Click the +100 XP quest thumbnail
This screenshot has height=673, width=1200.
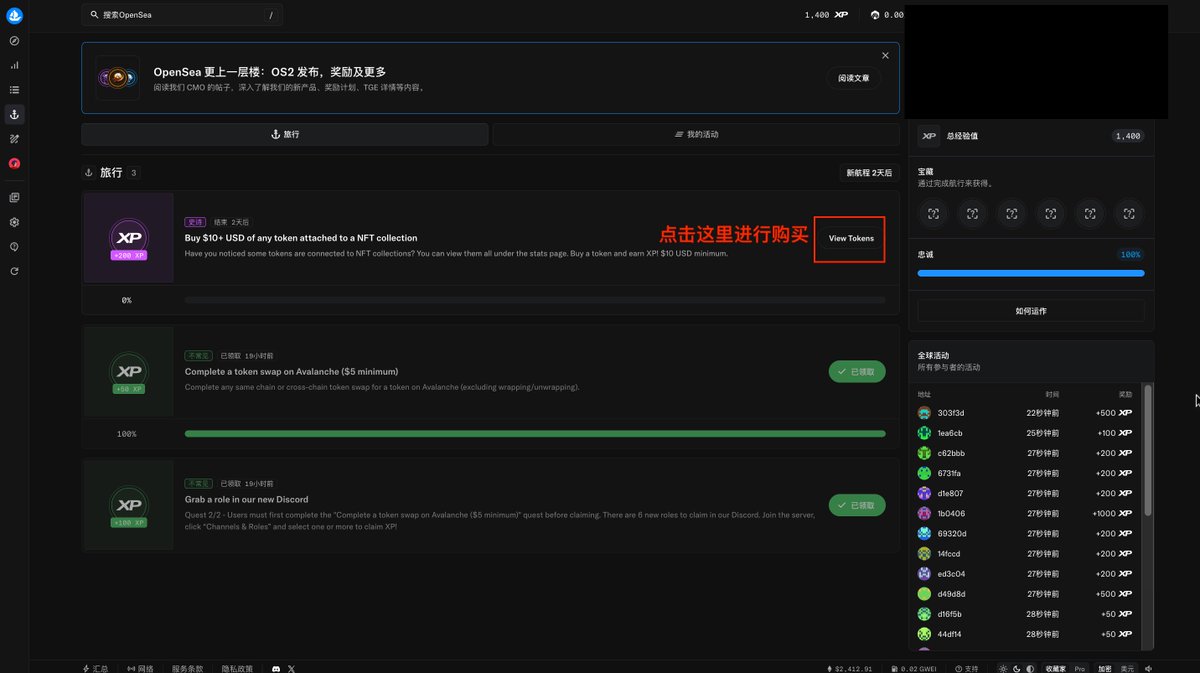point(128,505)
